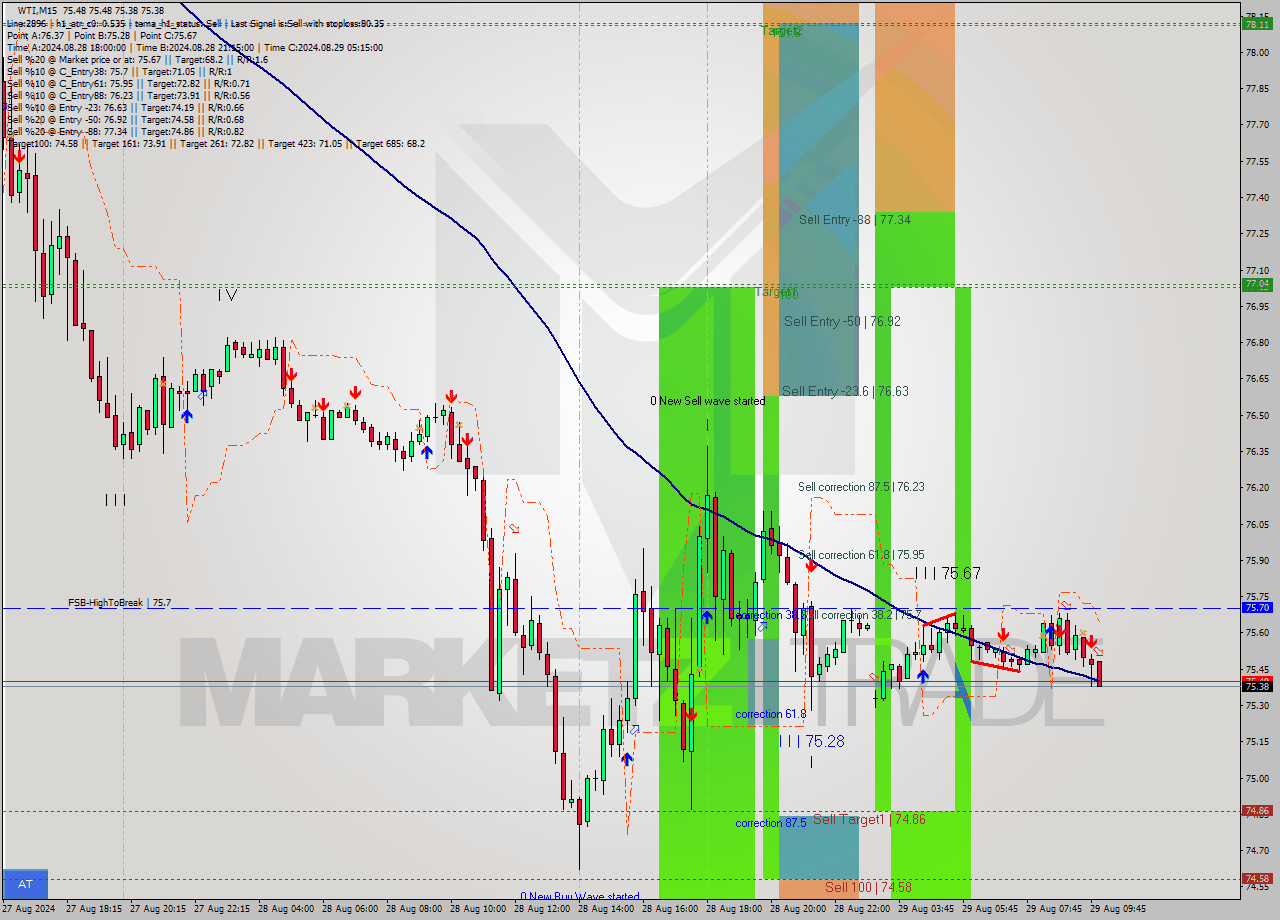Click the 77.85 price axis value

pos(1256,89)
